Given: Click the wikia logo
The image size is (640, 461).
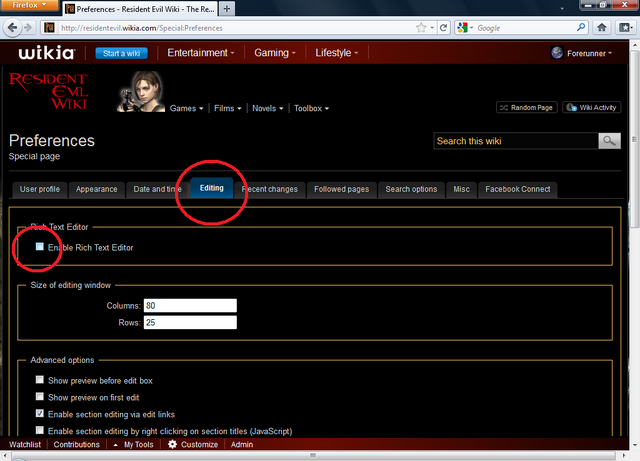Looking at the screenshot, I should (x=47, y=53).
